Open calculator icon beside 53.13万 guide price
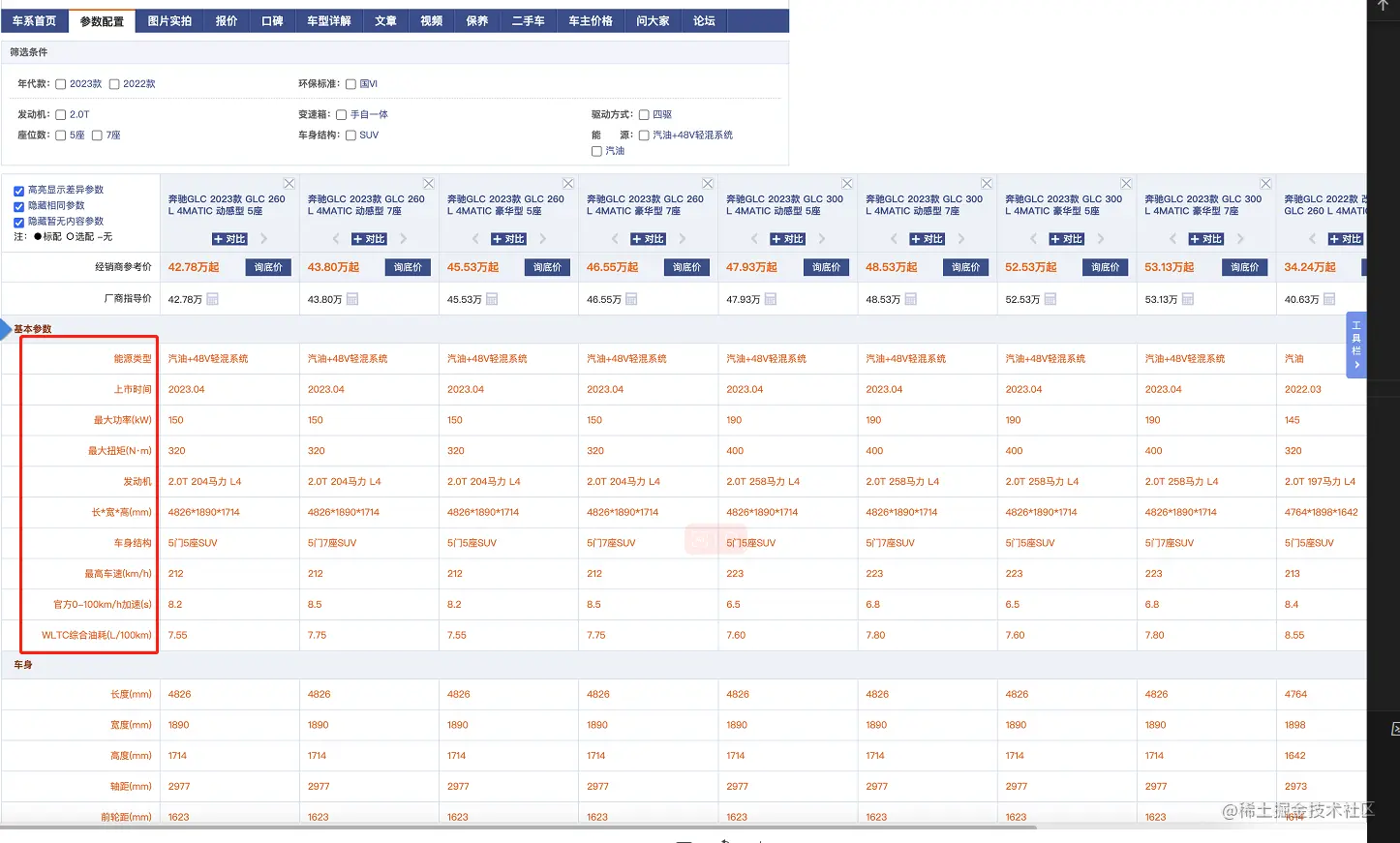Screen dimensions: 1400x843 click(1188, 299)
